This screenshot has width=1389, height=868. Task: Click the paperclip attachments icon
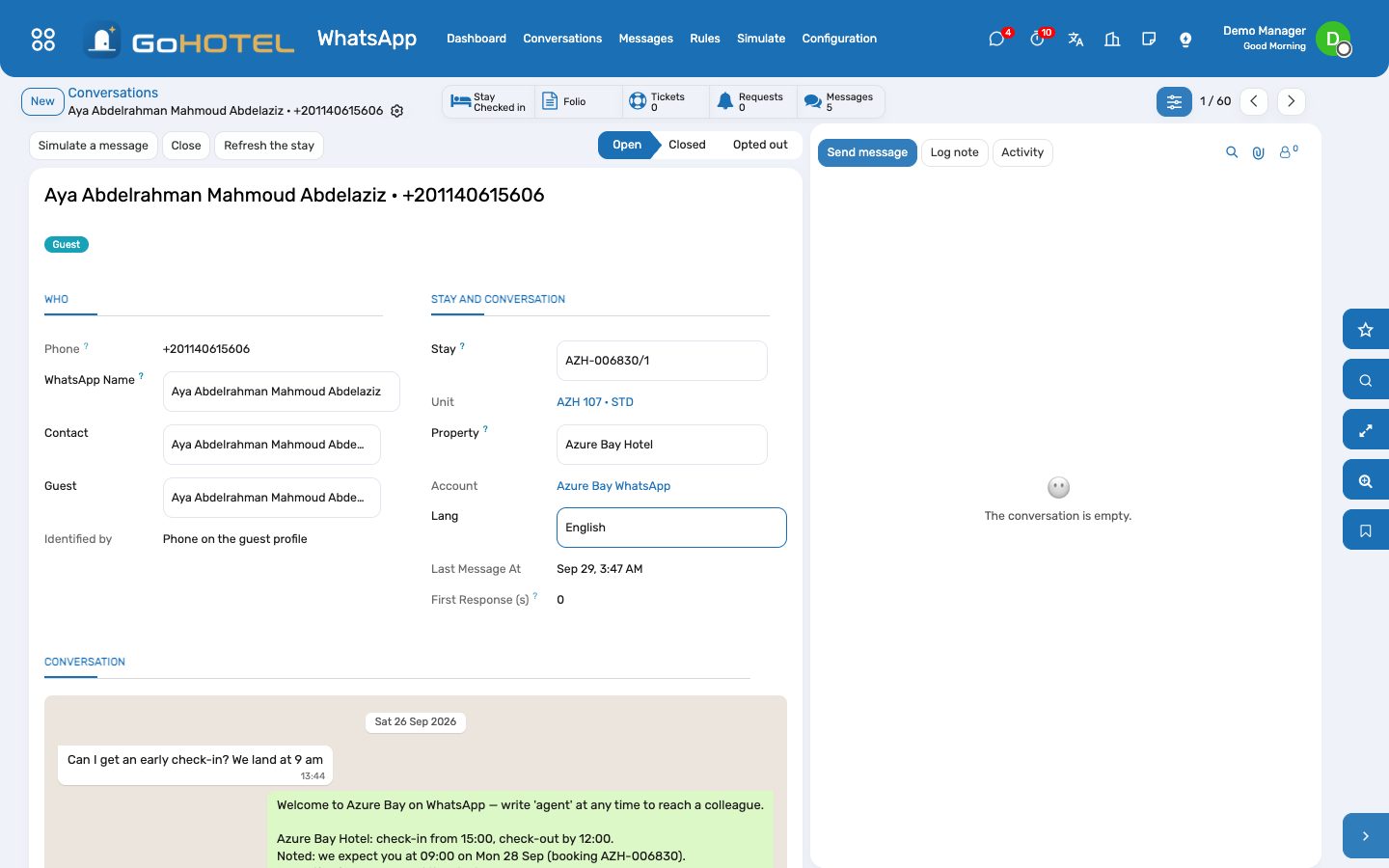click(1258, 152)
